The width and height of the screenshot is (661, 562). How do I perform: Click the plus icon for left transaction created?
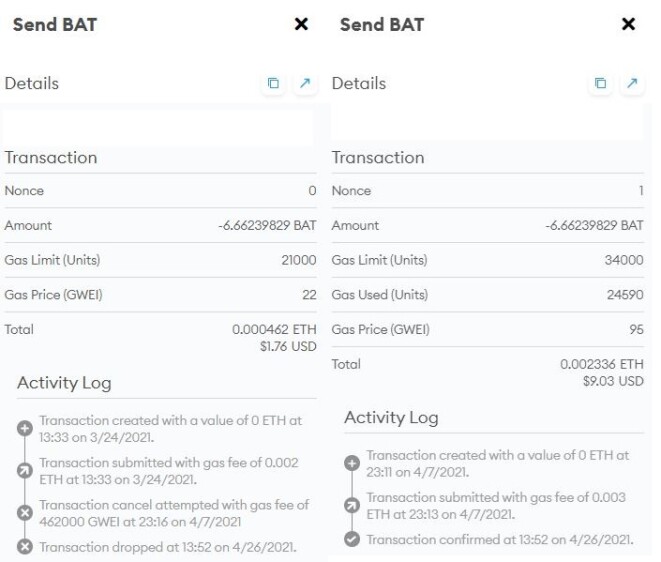click(x=25, y=428)
